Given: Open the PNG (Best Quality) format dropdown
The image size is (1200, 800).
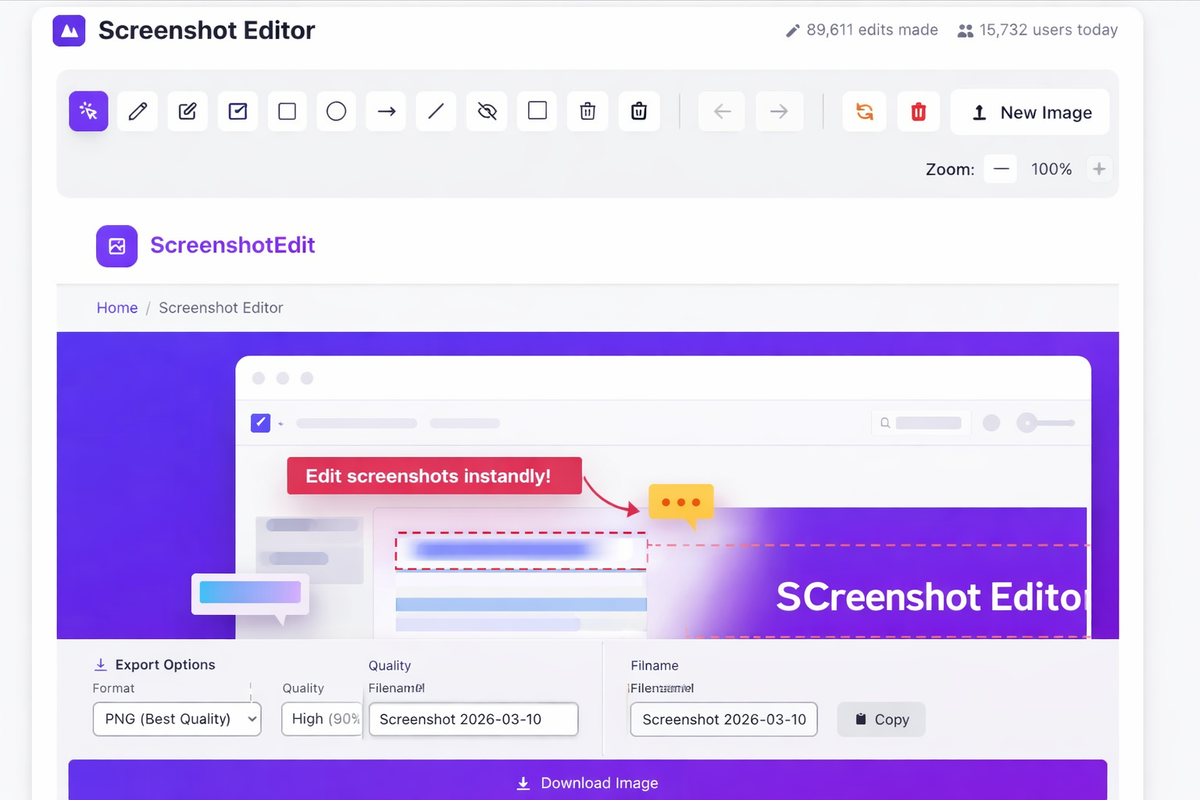Looking at the screenshot, I should point(177,719).
